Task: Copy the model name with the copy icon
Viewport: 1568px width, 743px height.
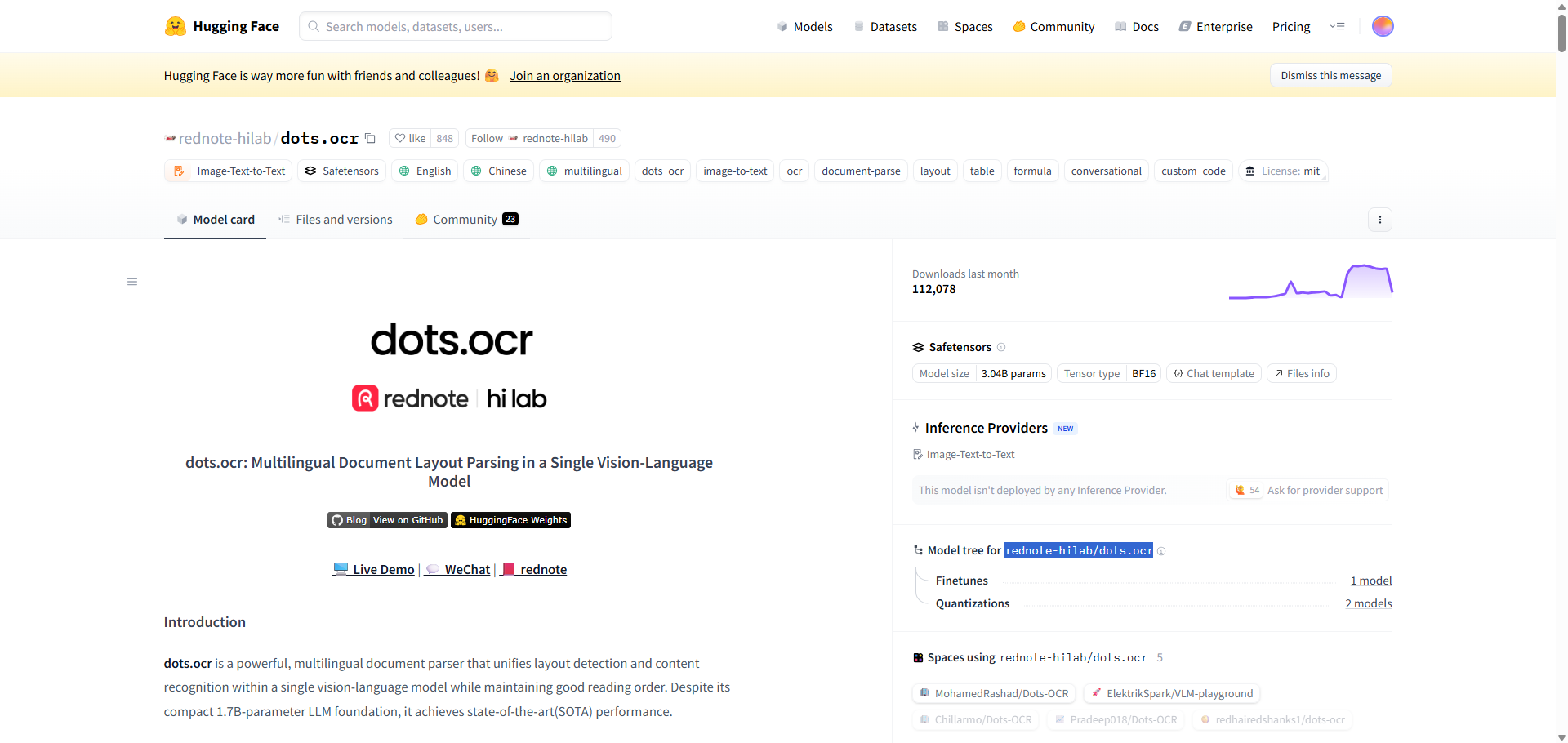Action: [370, 138]
